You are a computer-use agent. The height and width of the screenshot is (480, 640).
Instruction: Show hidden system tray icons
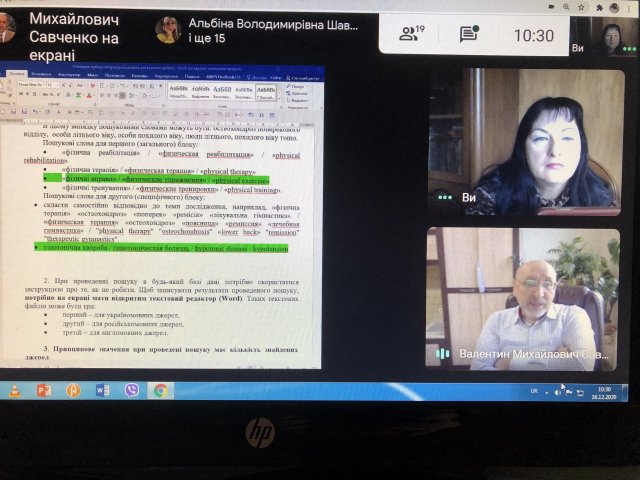pos(549,391)
